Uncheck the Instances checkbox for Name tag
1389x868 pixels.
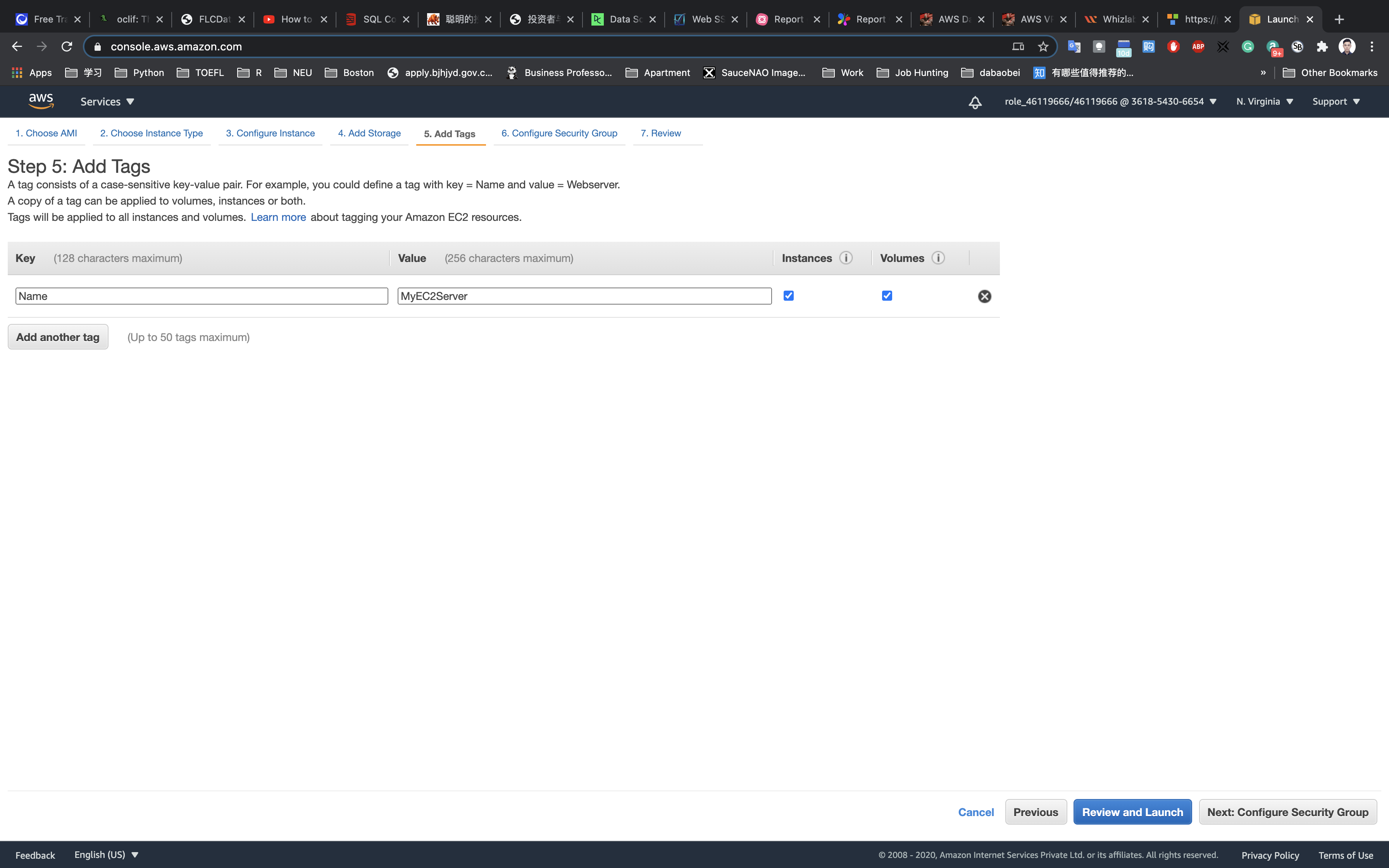[789, 296]
